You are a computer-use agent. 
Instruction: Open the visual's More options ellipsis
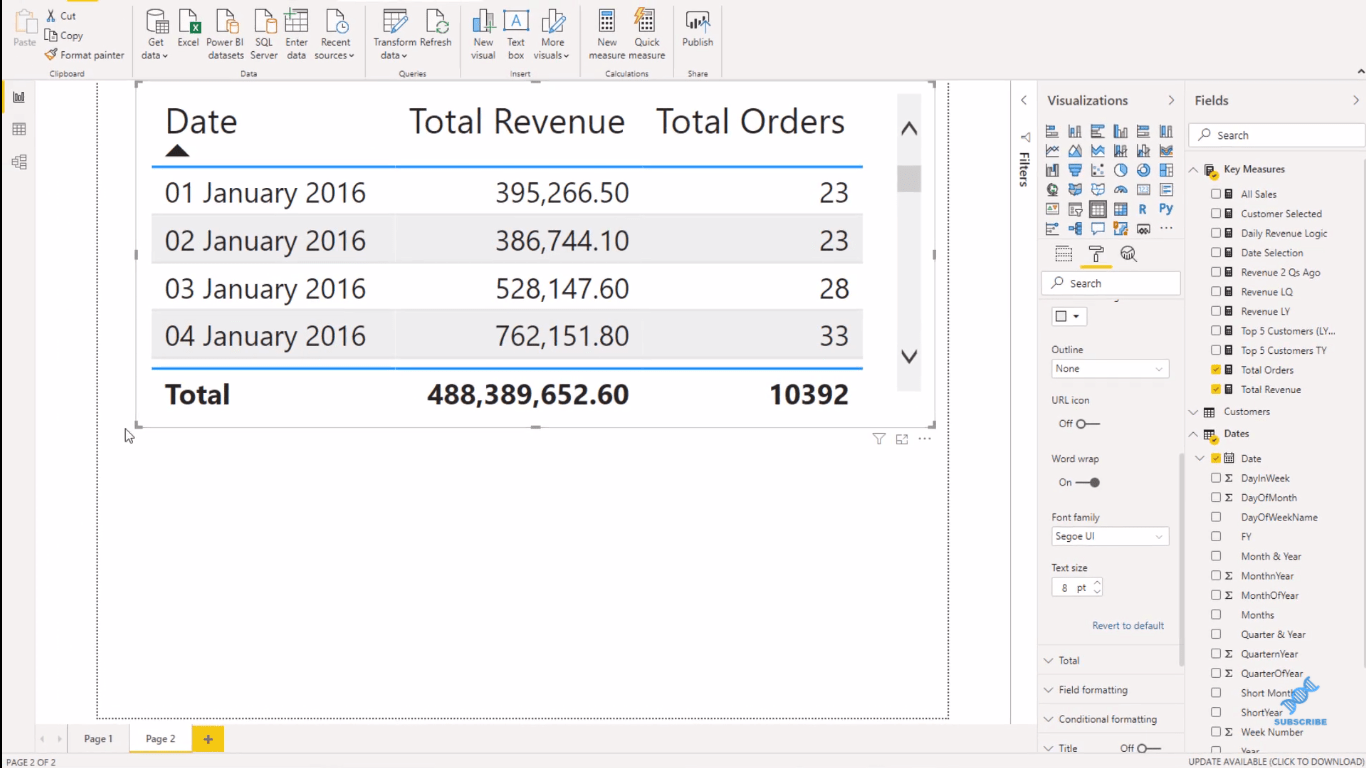[x=925, y=439]
